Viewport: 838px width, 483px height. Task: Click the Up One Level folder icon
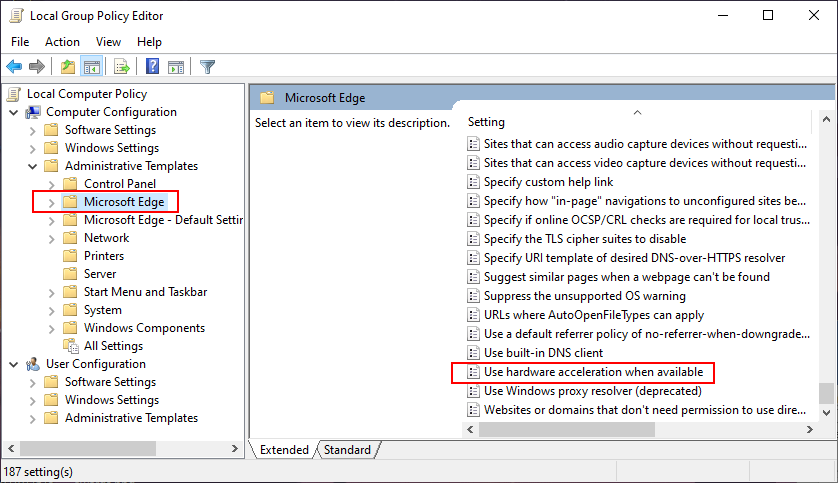(x=67, y=67)
